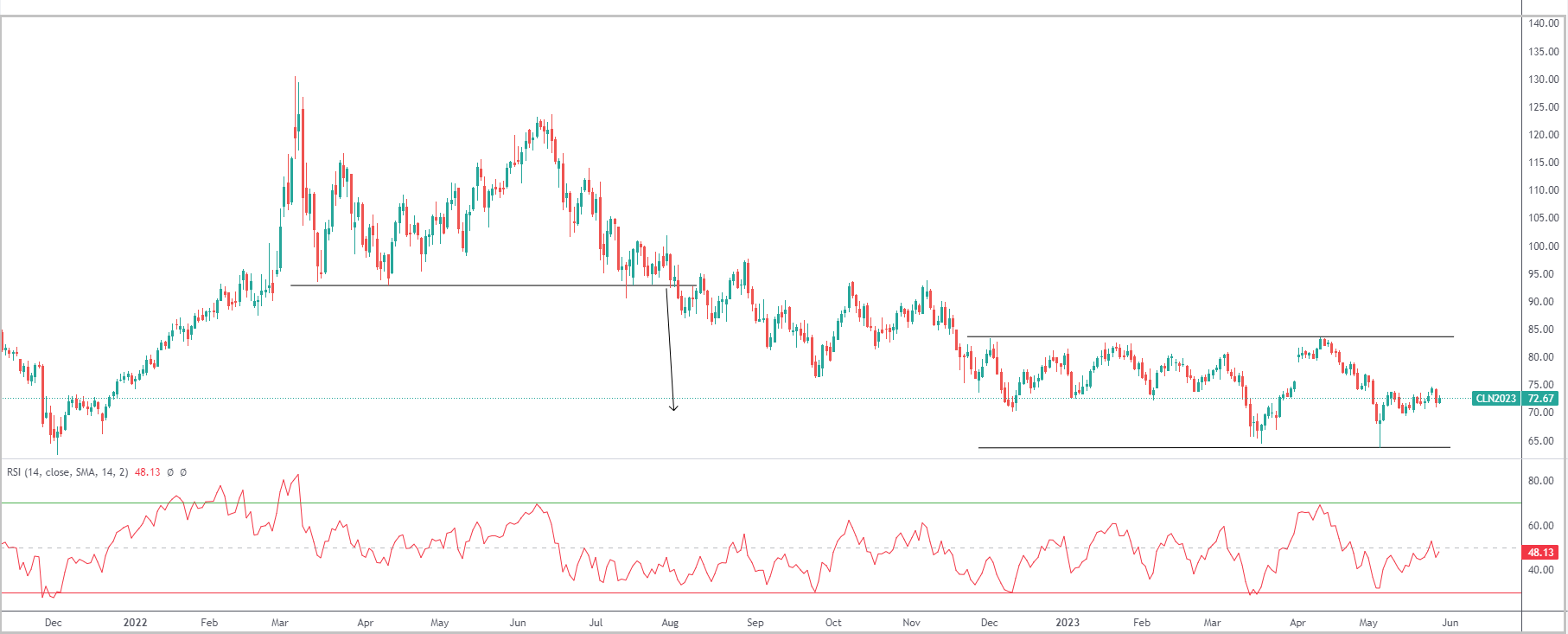Screen dimensions: 1568x634
Task: Select the lower range line near 64
Action: (x=1214, y=447)
